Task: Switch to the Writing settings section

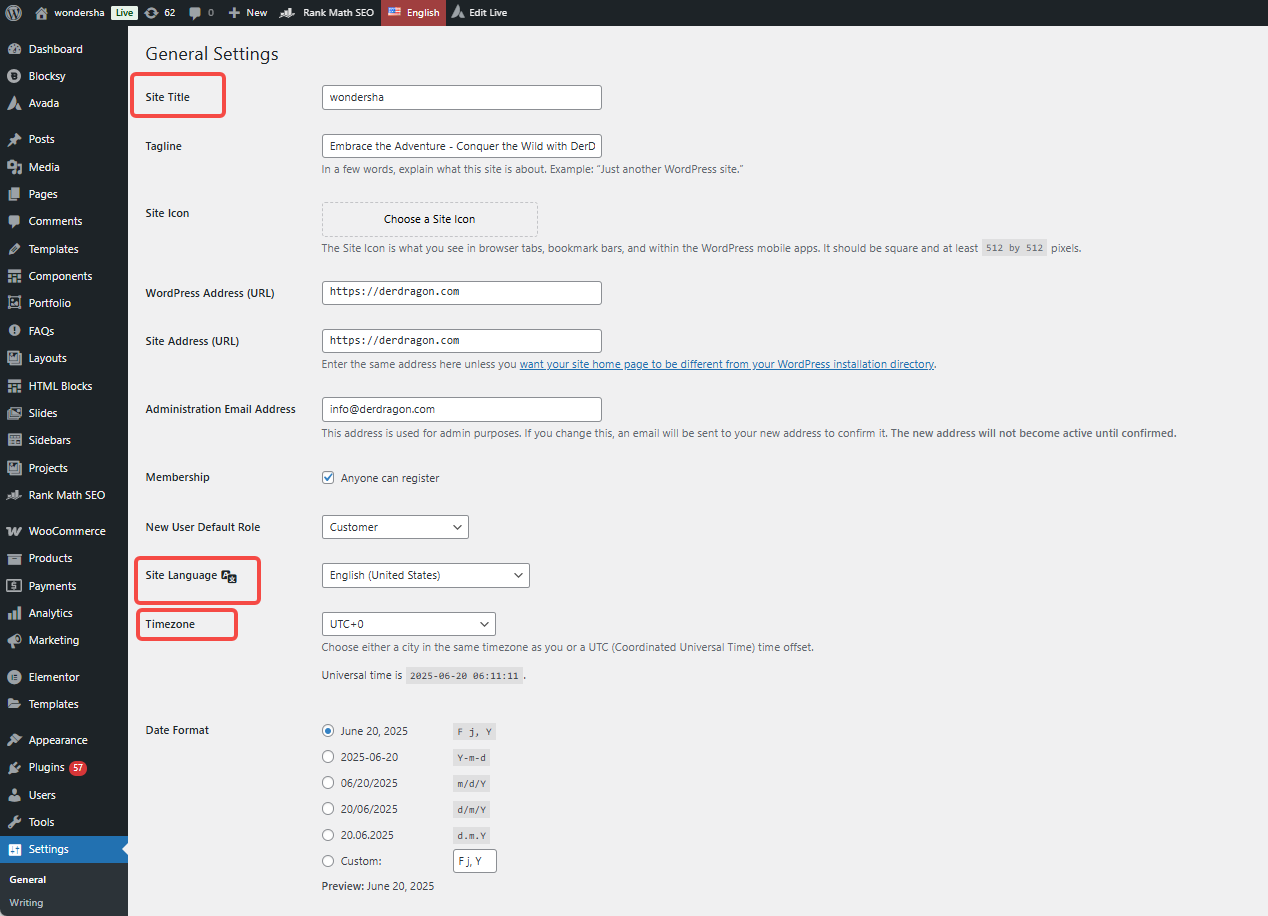Action: pos(26,902)
